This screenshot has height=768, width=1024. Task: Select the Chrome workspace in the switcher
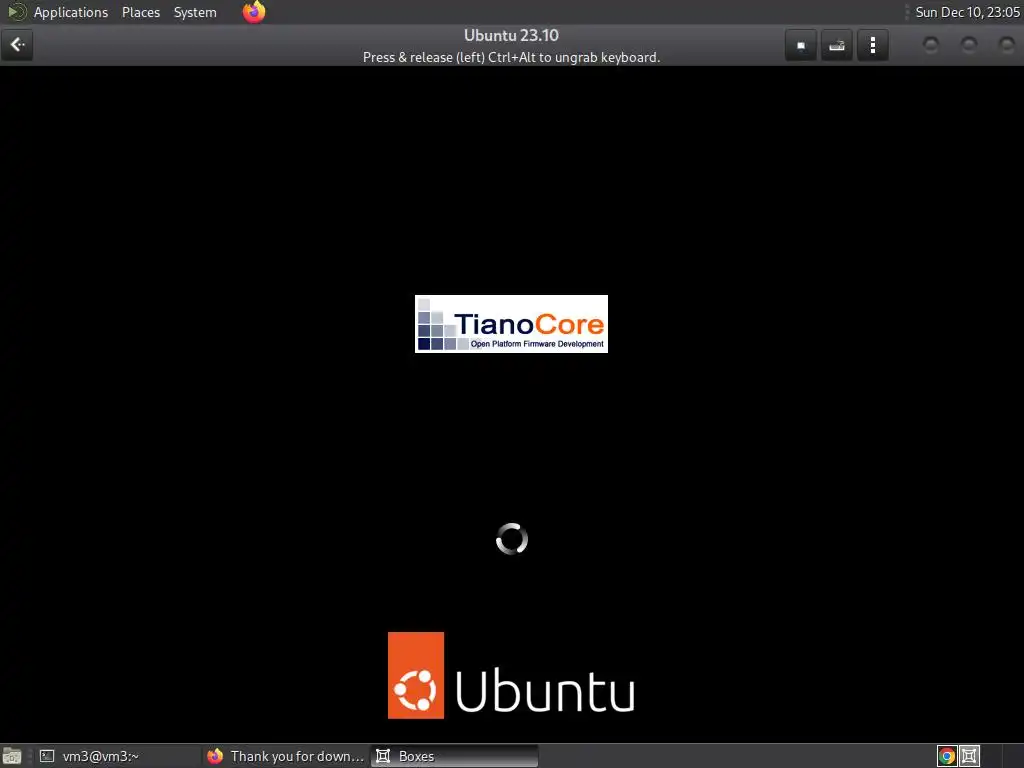click(x=947, y=756)
